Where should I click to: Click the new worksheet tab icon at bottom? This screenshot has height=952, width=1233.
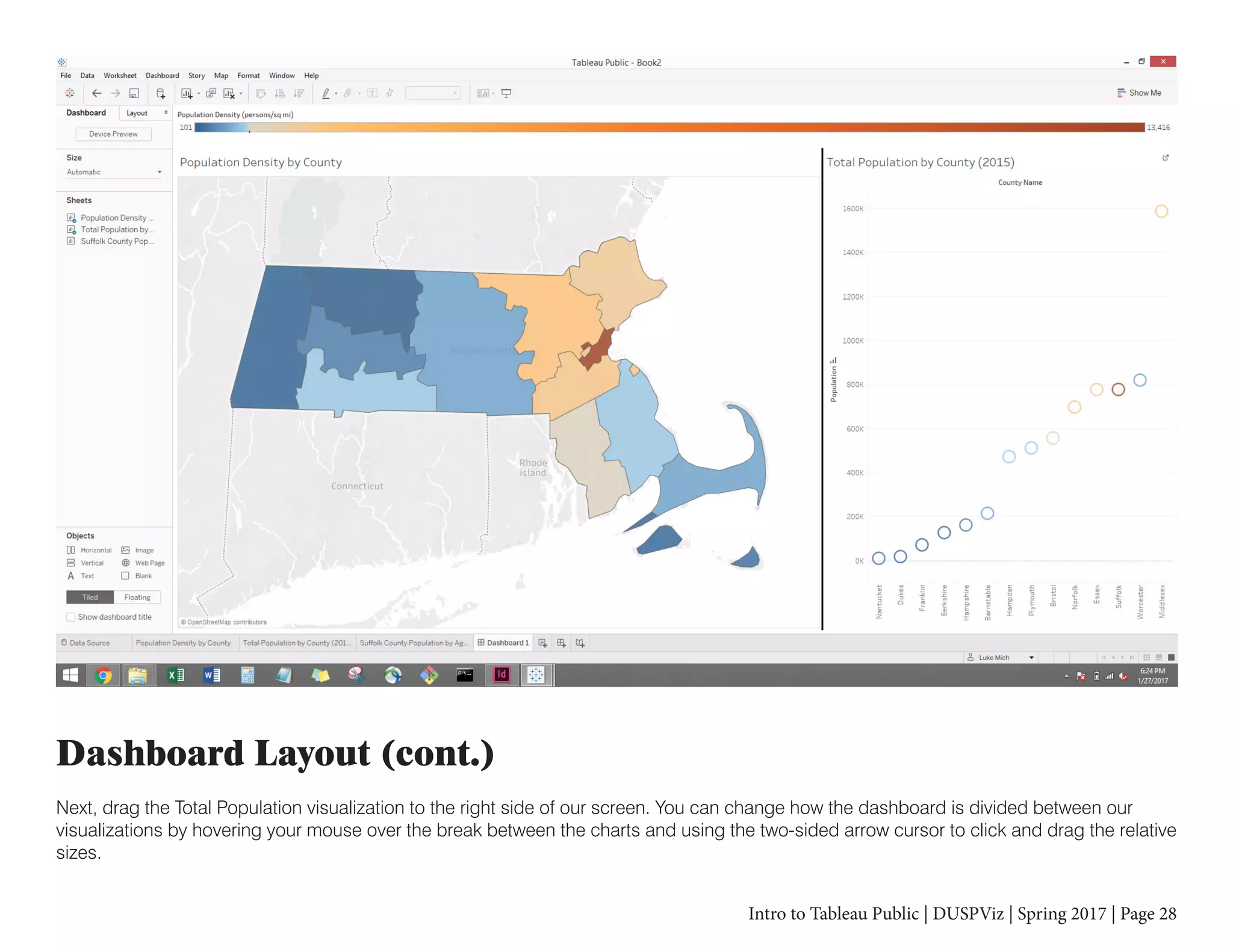tap(542, 643)
